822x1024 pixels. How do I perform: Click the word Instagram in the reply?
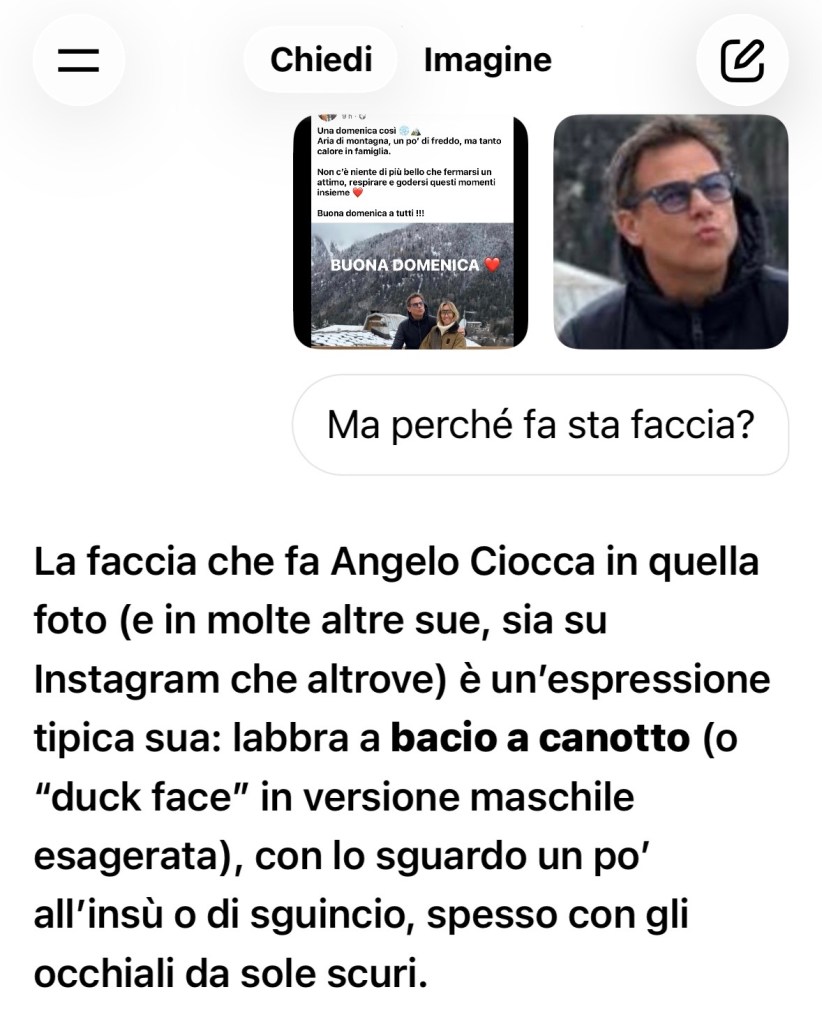pyautogui.click(x=127, y=680)
